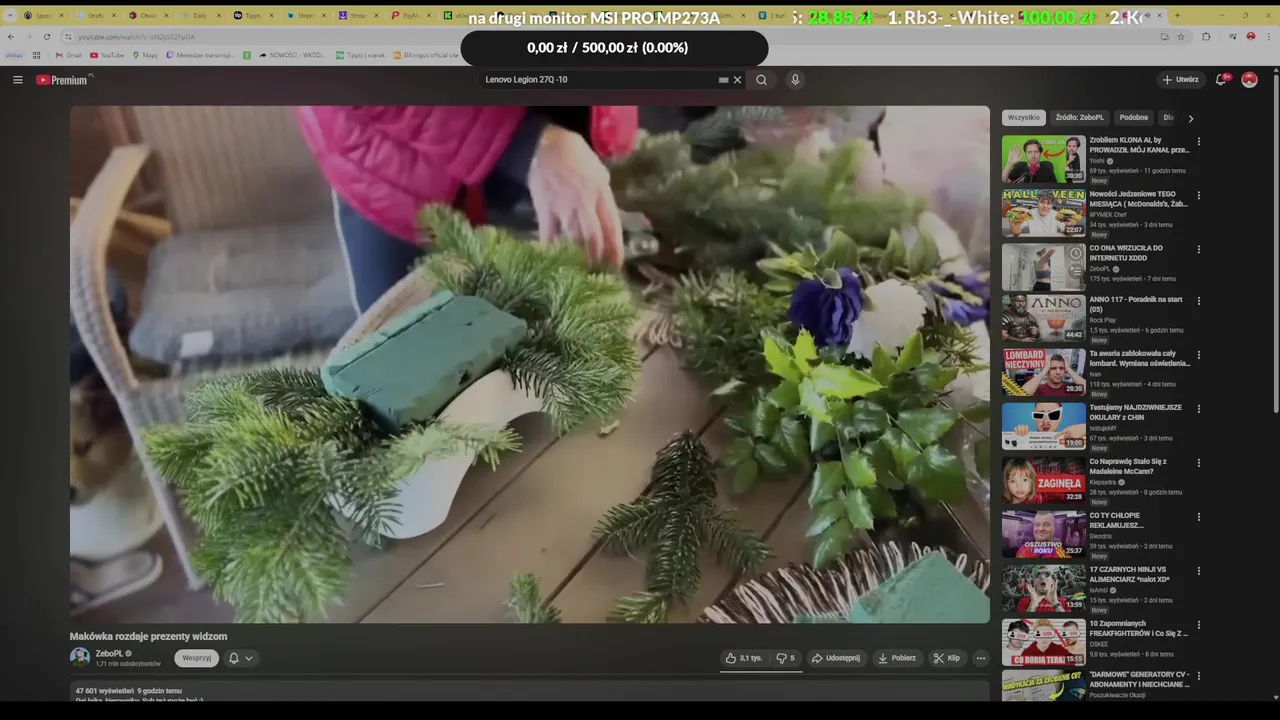Add CO ONA WRZUCIŁA video to Watch Later
This screenshot has height=720, width=1280.
click(1075, 254)
